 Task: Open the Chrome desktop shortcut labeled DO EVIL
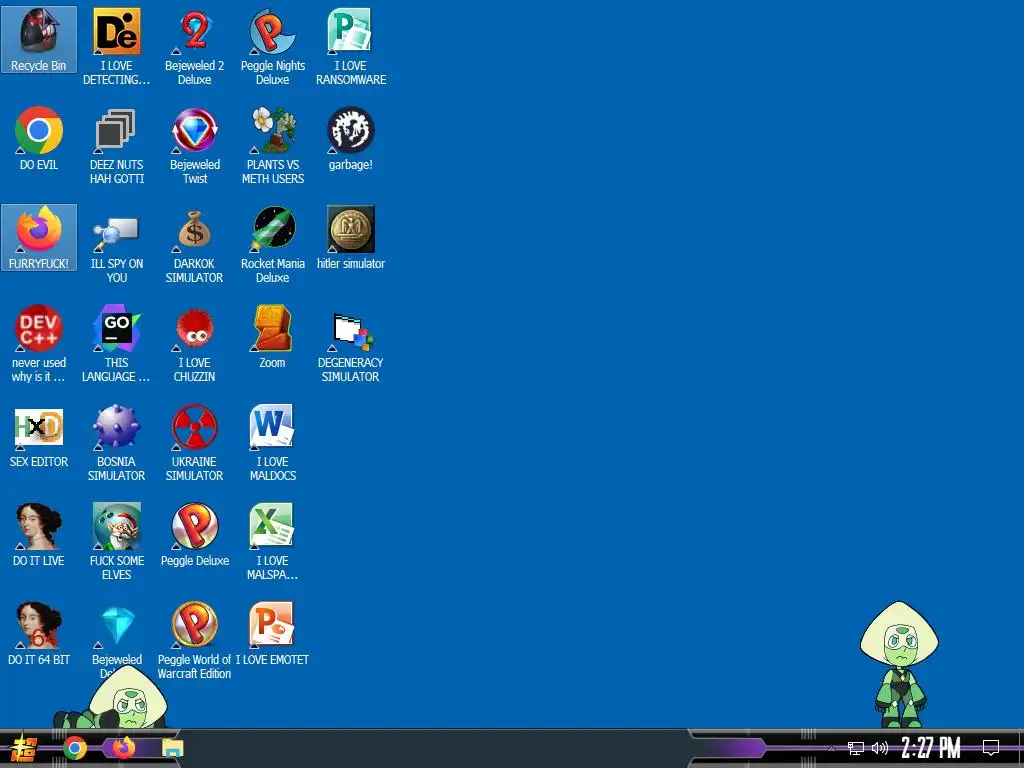(x=39, y=138)
